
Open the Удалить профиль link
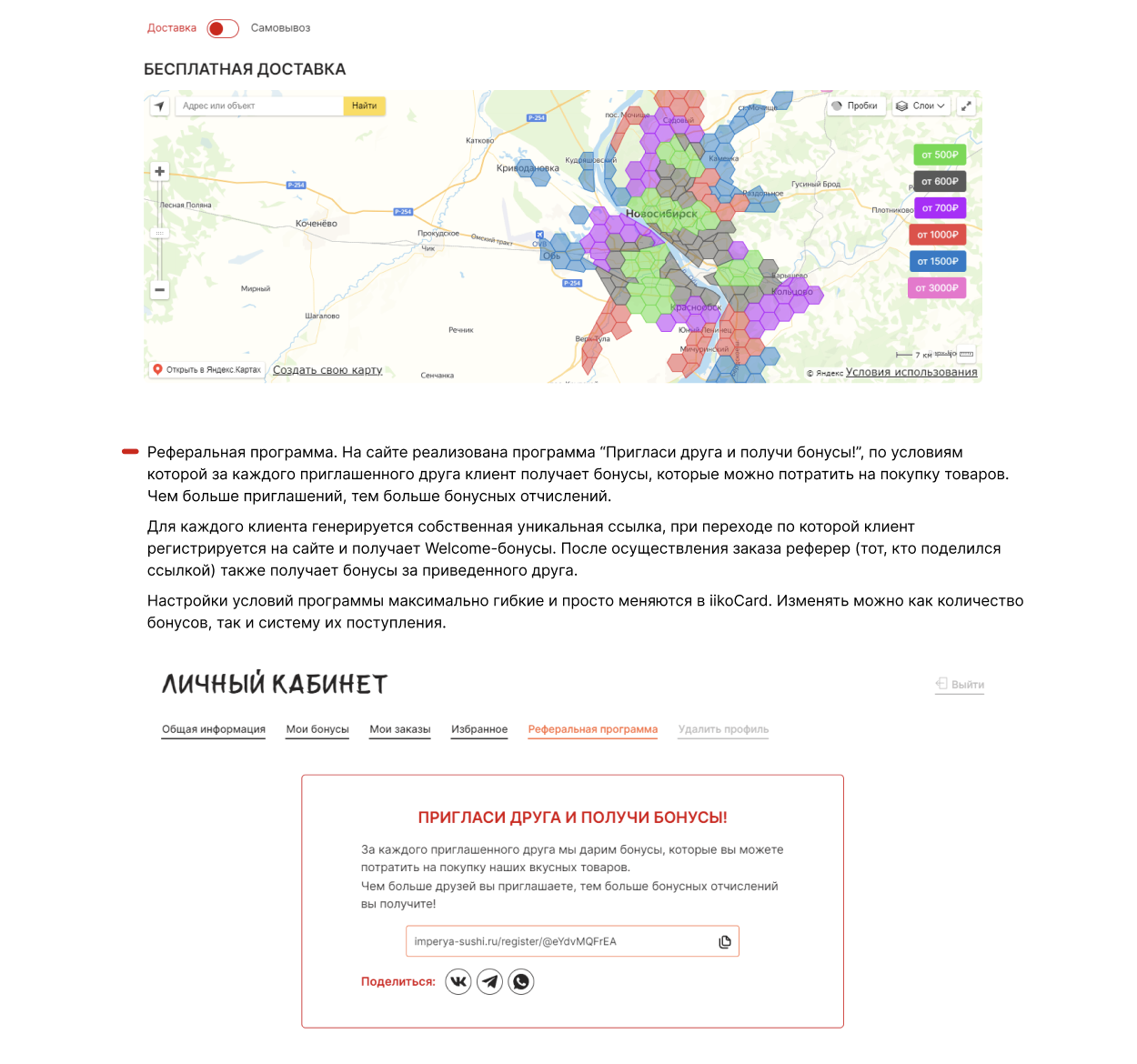[x=723, y=729]
